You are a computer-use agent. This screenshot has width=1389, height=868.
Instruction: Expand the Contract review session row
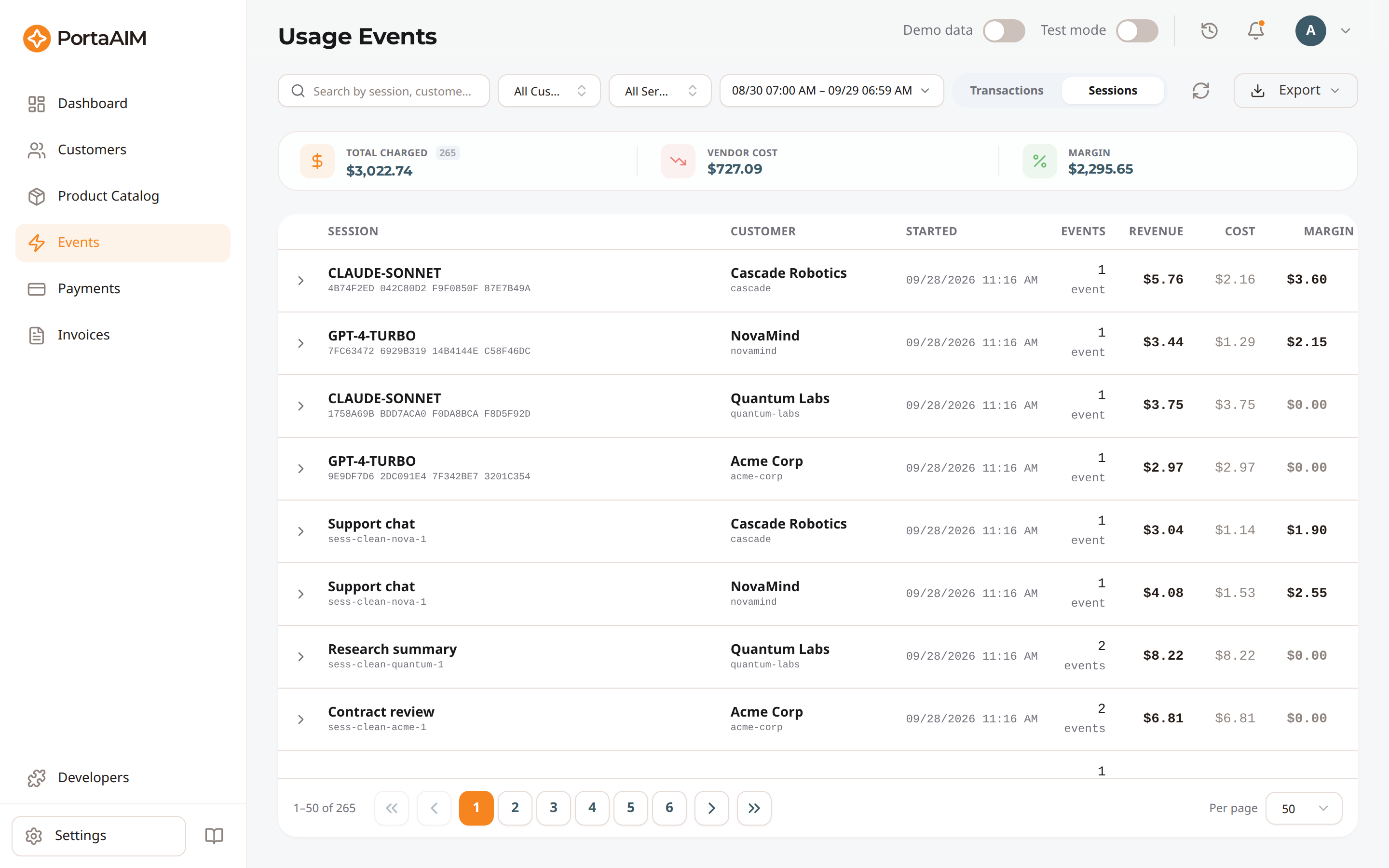pyautogui.click(x=301, y=719)
